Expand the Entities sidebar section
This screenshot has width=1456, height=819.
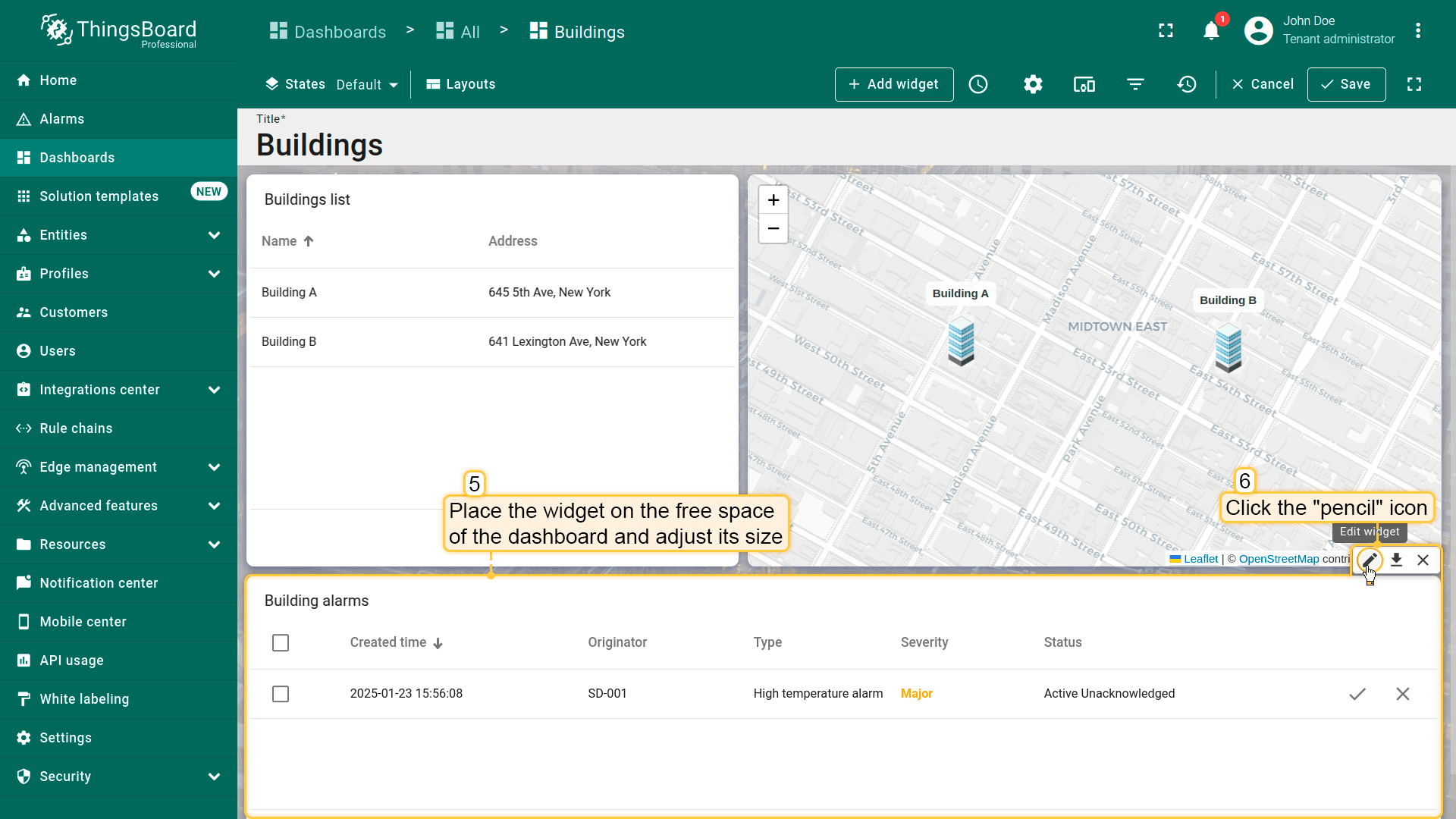pos(214,235)
